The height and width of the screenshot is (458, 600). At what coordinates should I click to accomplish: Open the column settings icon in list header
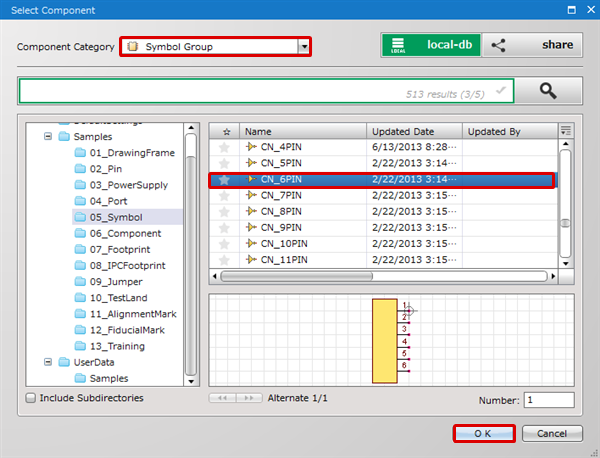[x=566, y=131]
